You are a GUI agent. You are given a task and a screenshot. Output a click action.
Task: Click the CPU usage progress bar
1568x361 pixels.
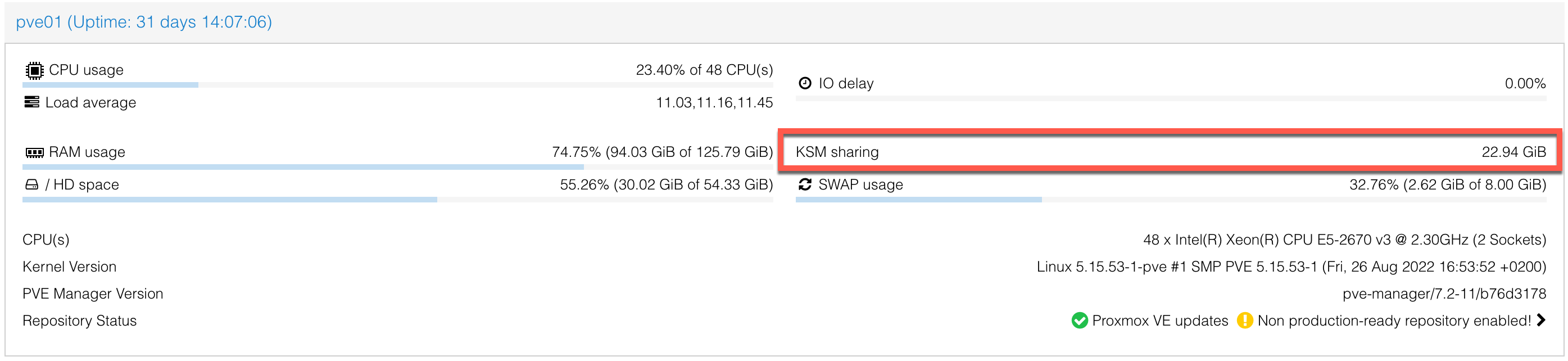397,85
